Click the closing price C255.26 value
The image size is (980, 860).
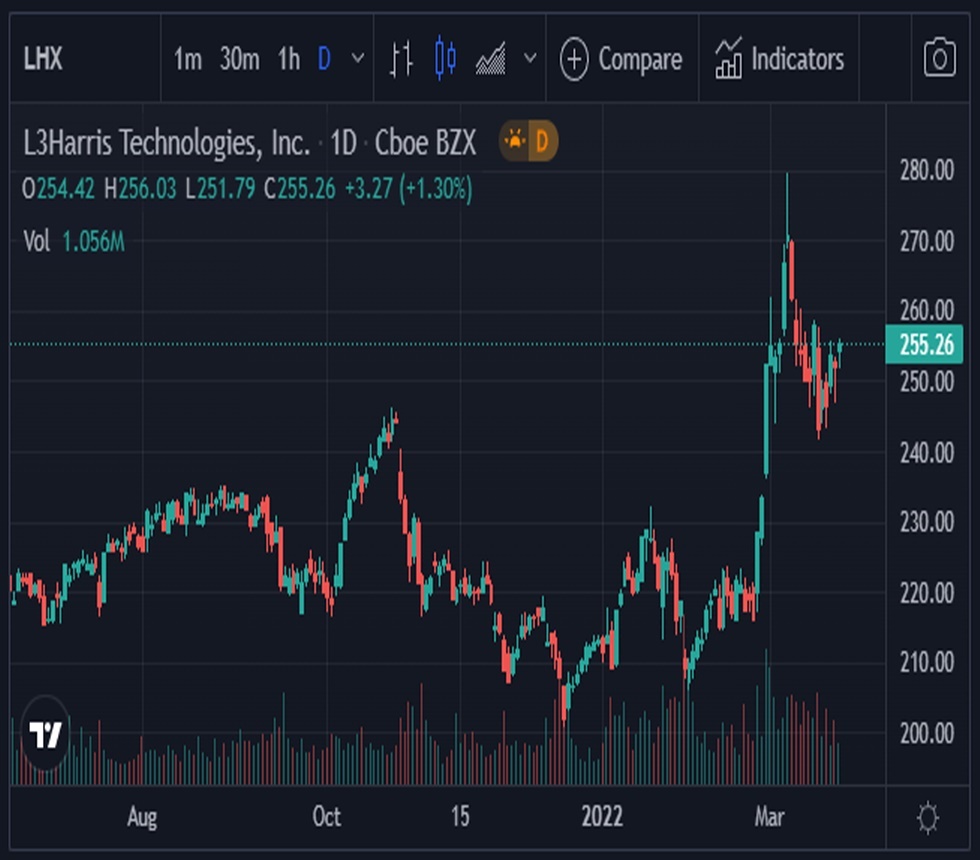tap(299, 189)
